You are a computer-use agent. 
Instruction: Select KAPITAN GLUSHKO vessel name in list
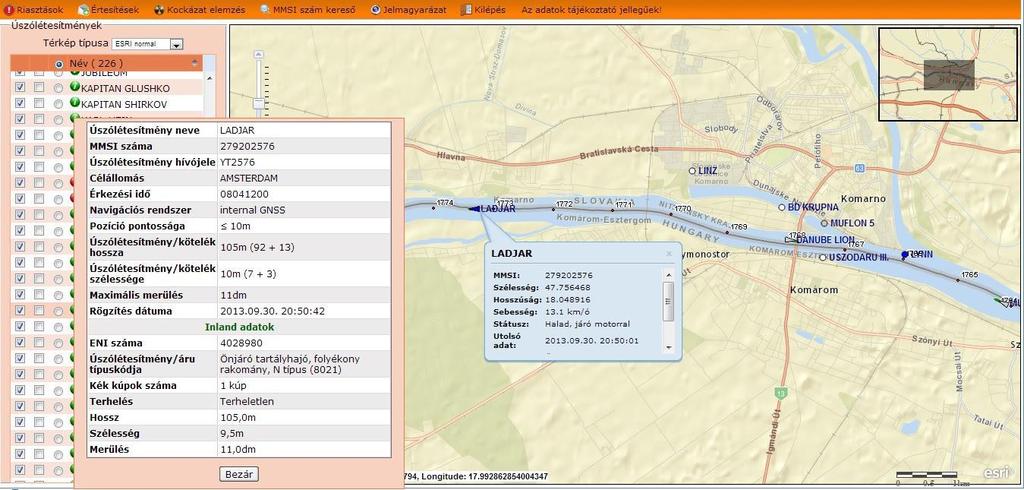tap(125, 88)
